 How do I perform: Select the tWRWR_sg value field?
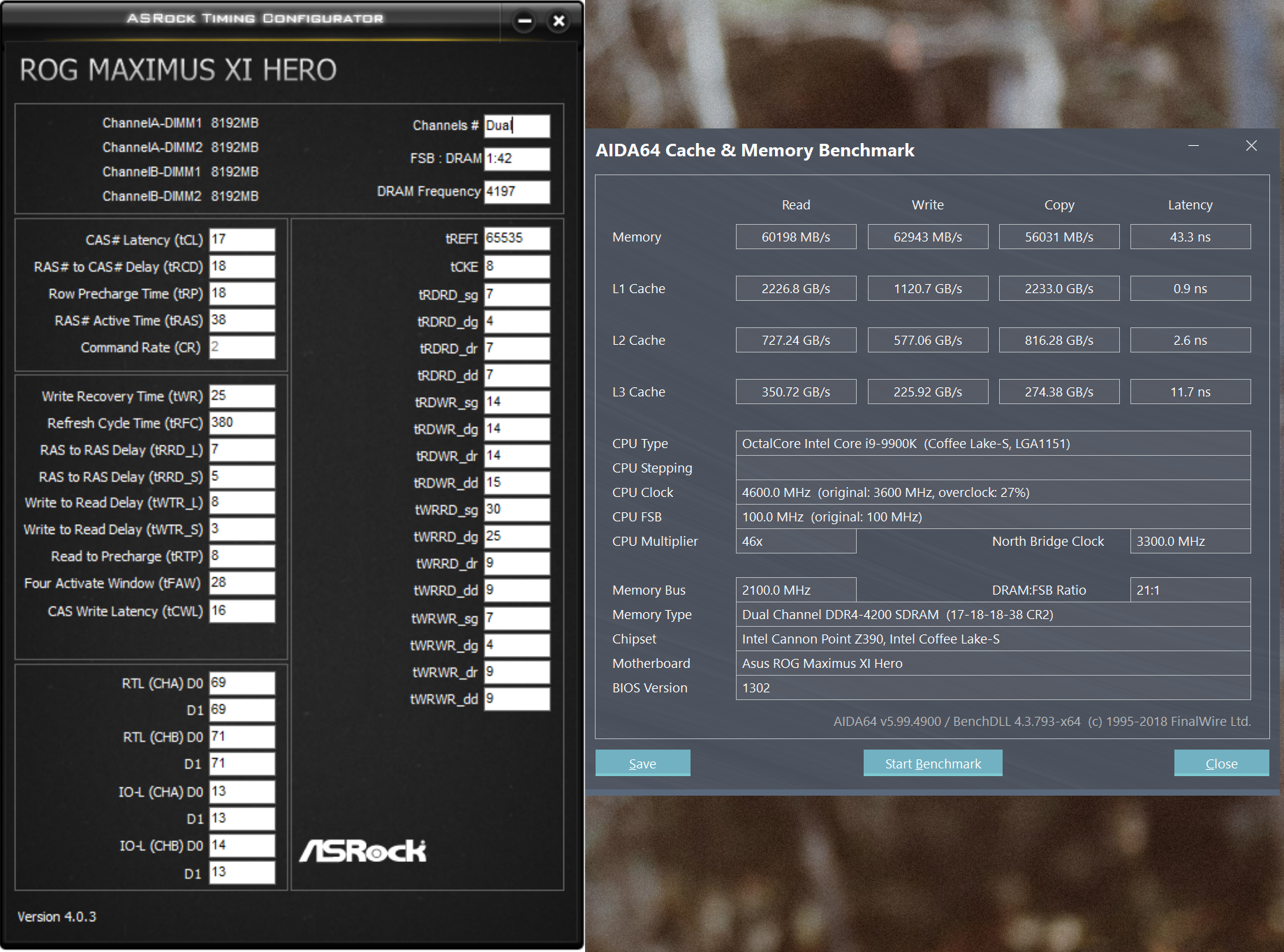[517, 618]
